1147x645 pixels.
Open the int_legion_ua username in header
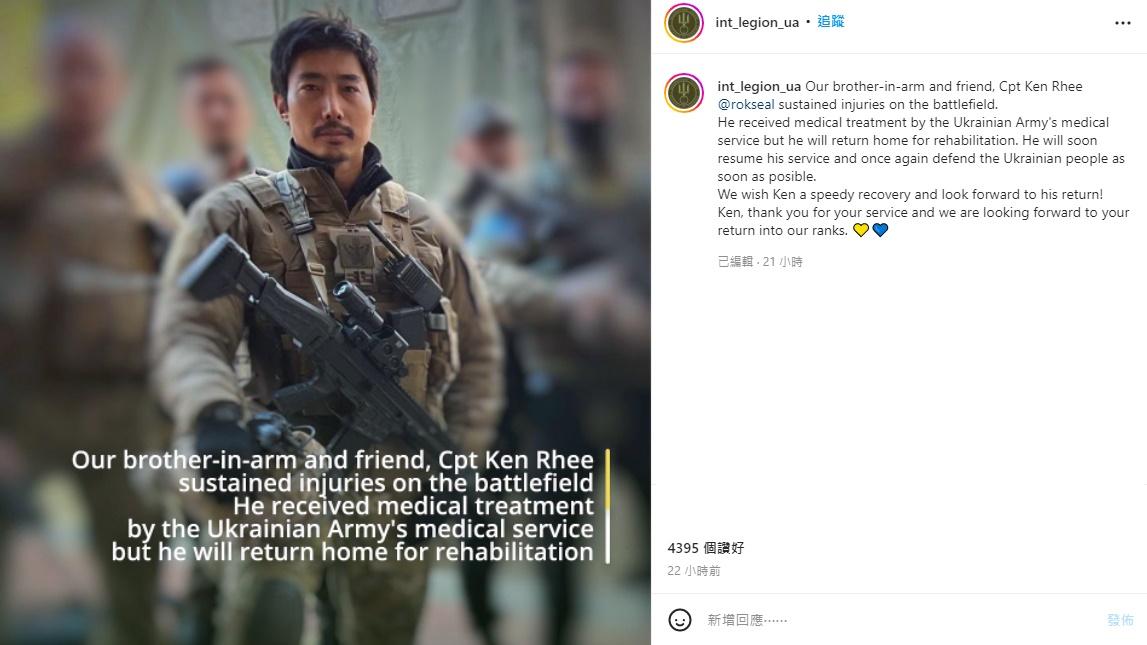coord(757,23)
